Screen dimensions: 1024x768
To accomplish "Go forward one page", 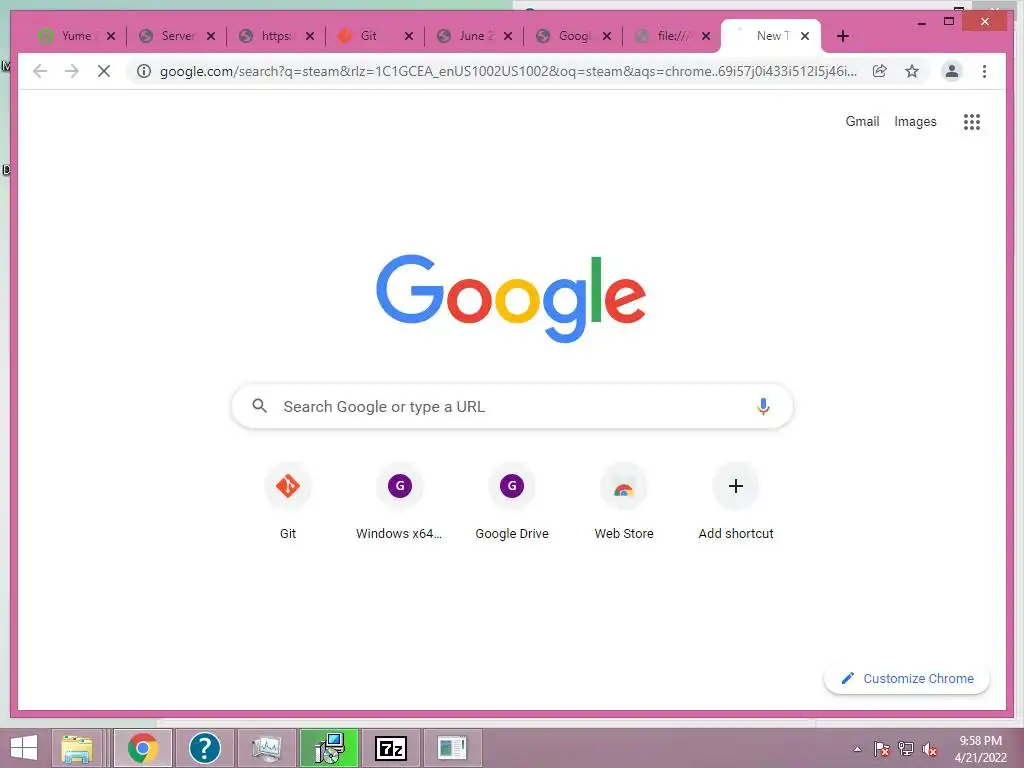I will point(72,71).
